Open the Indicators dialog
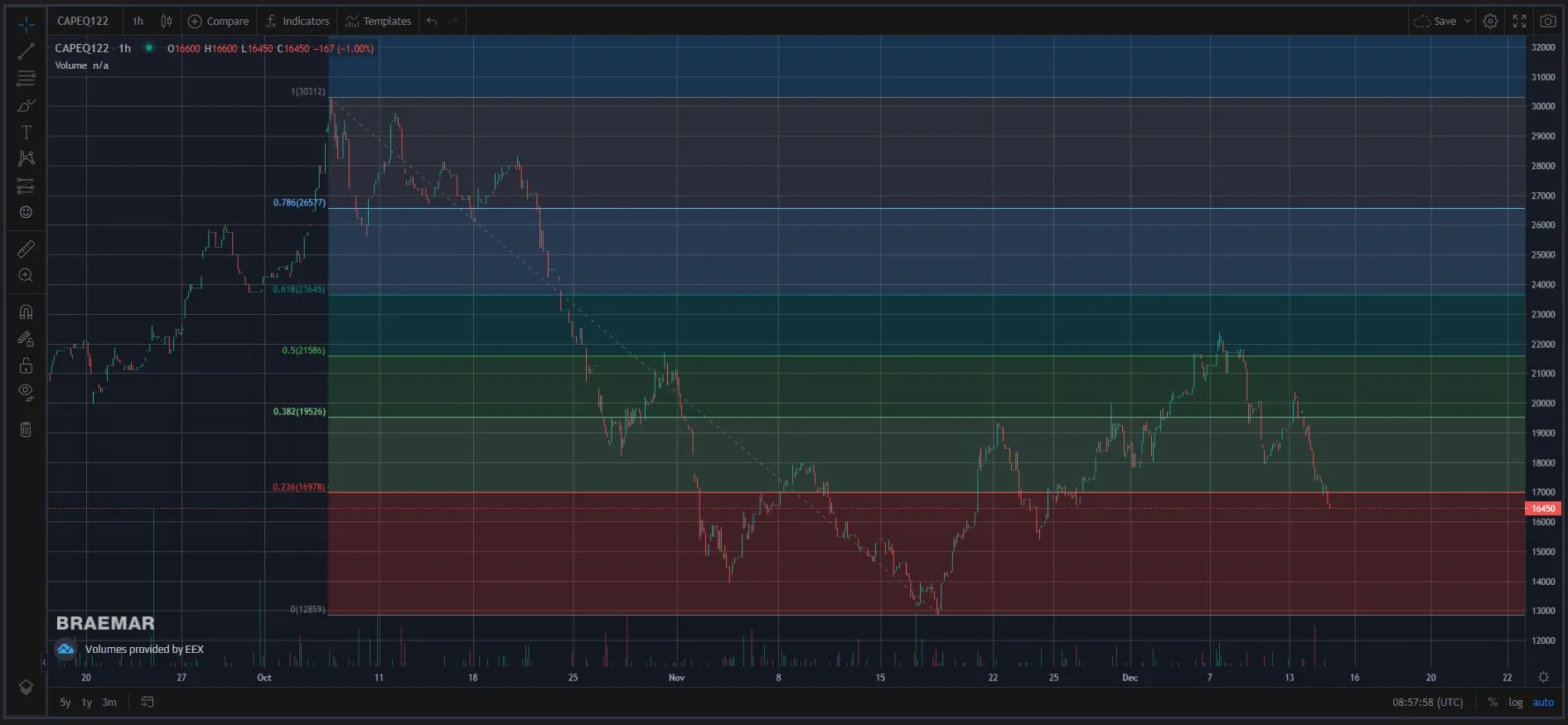The height and width of the screenshot is (725, 1568). (x=298, y=21)
